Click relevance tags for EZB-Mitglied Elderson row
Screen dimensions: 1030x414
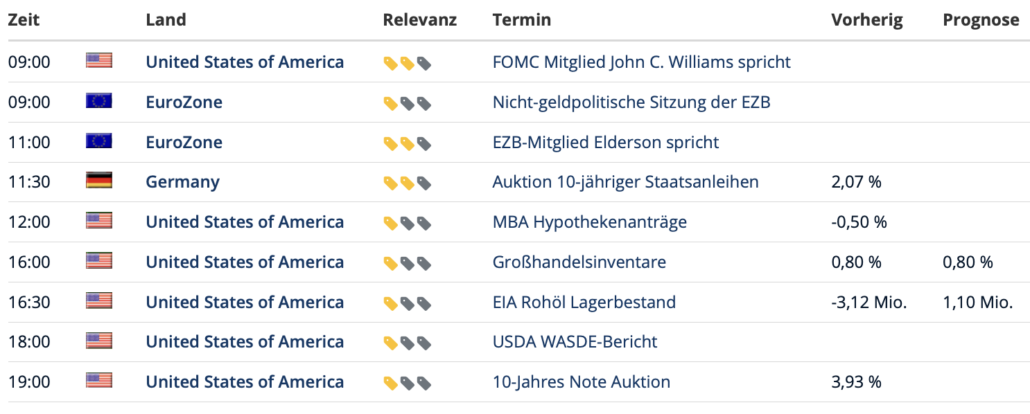(407, 143)
